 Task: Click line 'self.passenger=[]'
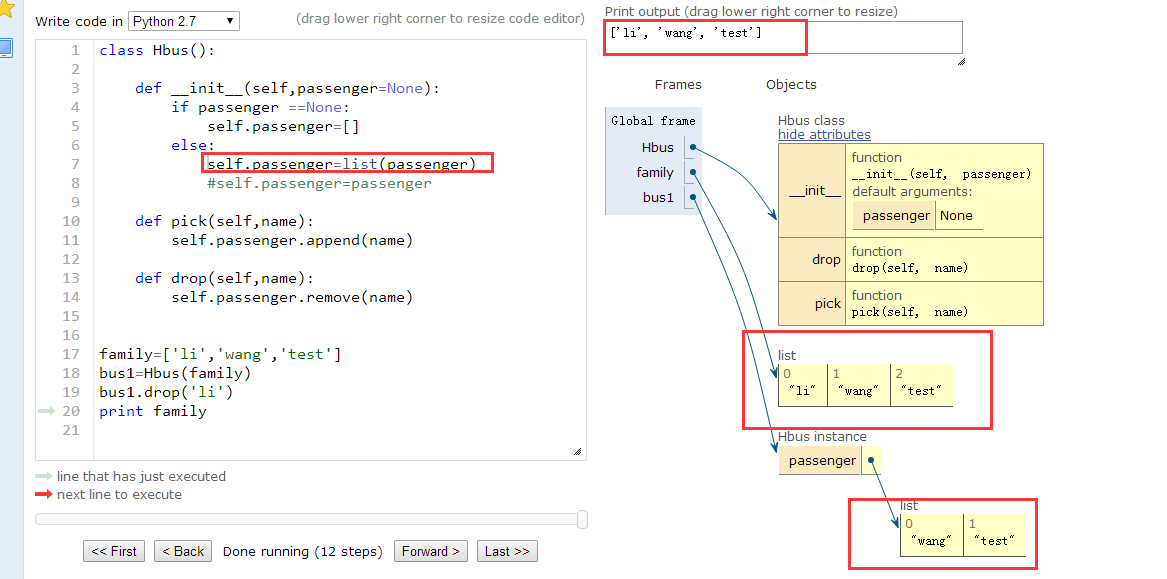(283, 127)
